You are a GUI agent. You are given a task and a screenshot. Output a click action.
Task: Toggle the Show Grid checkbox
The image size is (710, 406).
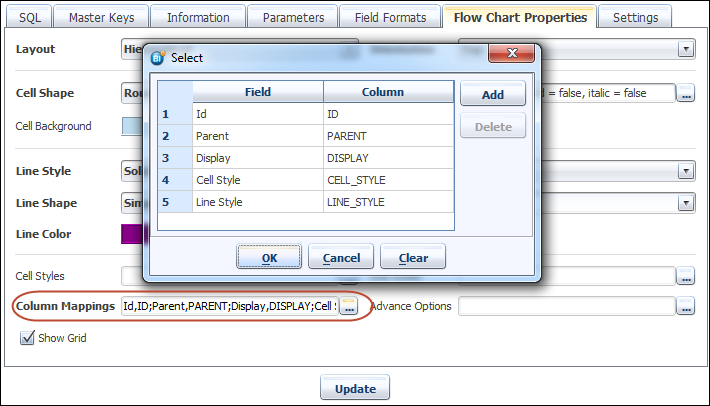point(27,338)
